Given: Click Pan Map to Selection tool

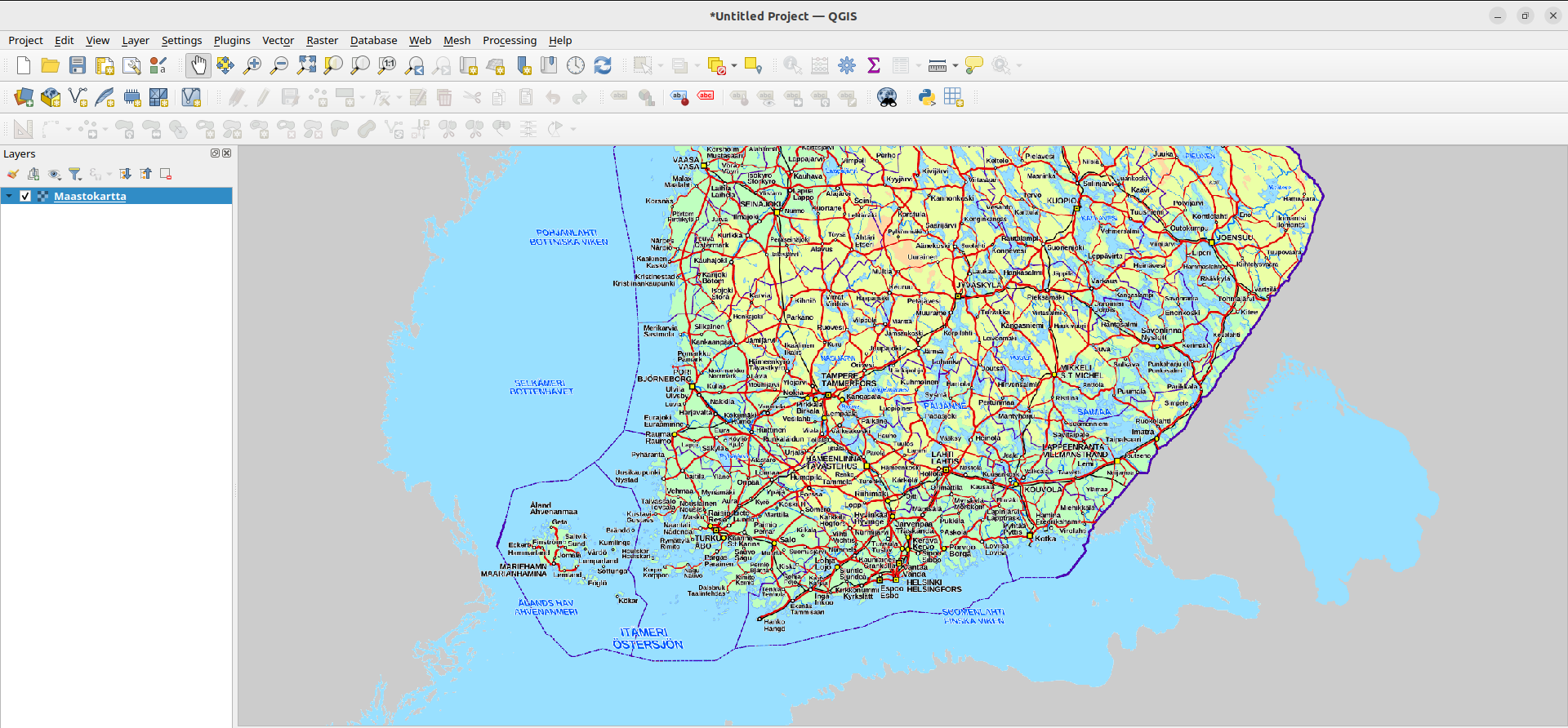Looking at the screenshot, I should click(x=225, y=65).
